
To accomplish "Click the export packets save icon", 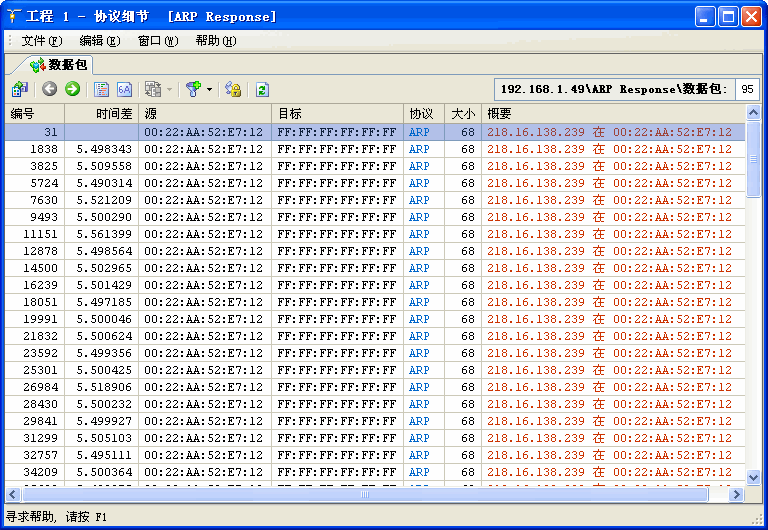I will [x=20, y=89].
